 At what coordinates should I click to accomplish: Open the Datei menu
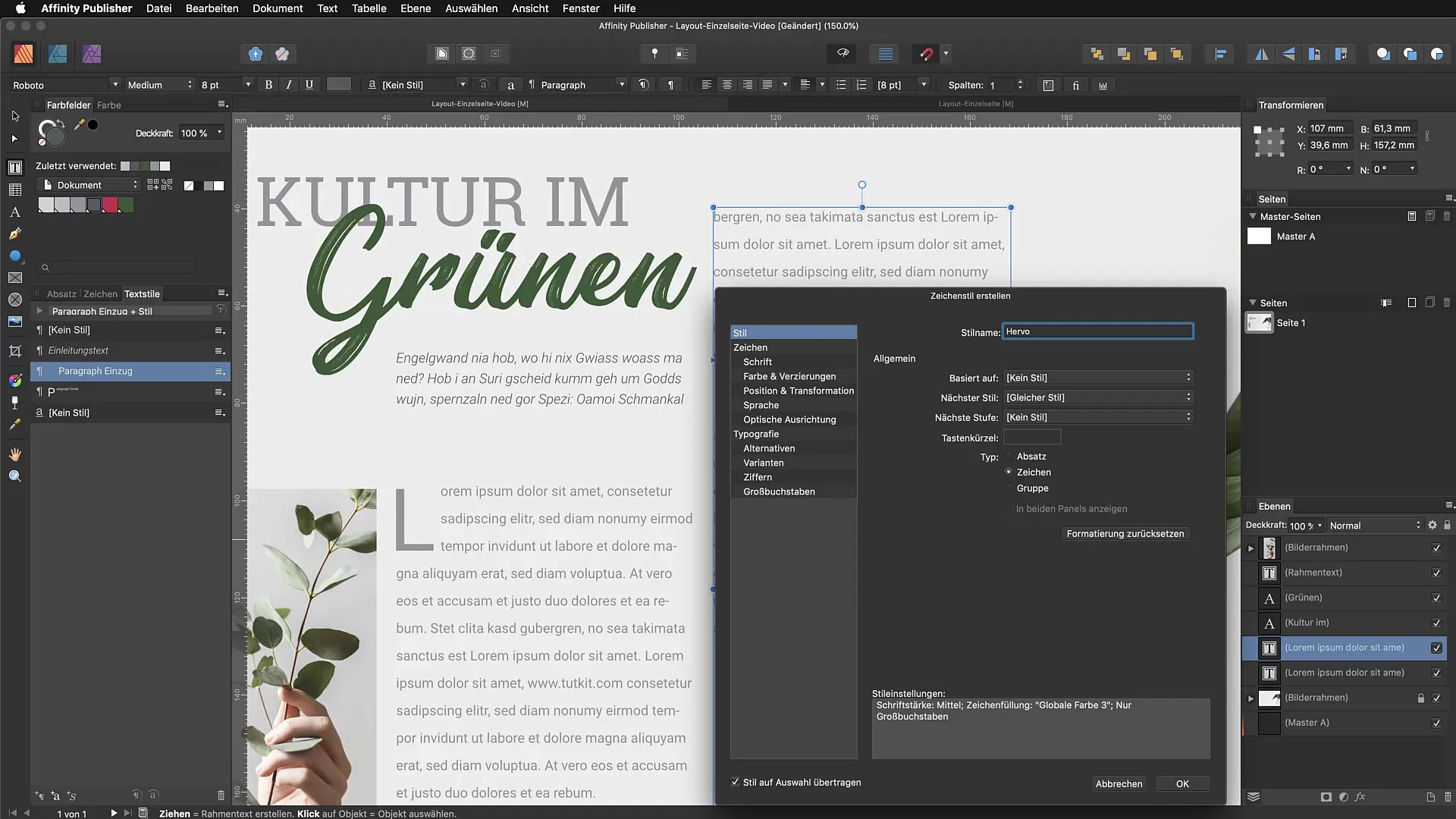[x=158, y=8]
